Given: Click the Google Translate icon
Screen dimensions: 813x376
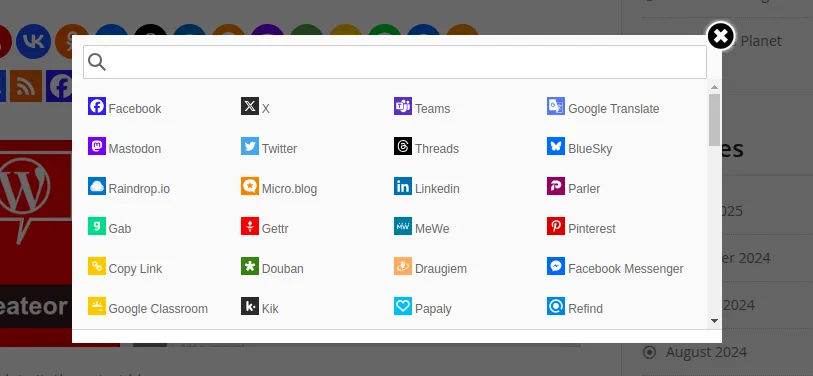Looking at the screenshot, I should pos(556,106).
